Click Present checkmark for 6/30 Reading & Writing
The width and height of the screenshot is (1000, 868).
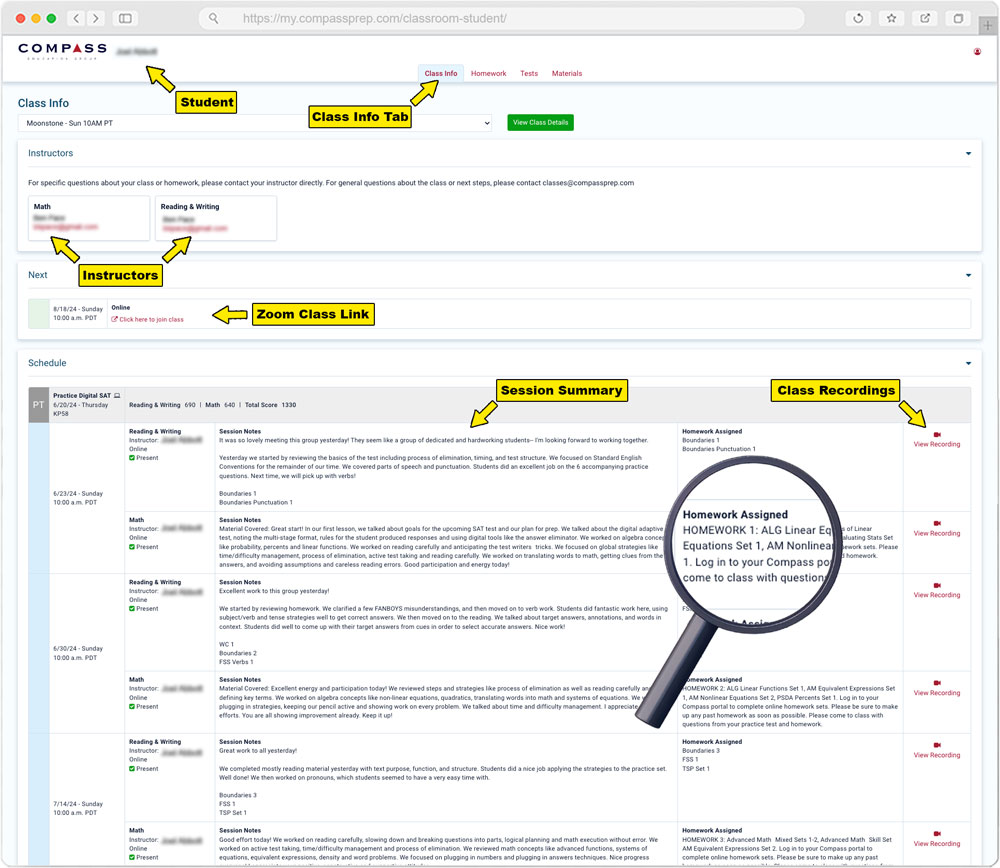(x=132, y=609)
